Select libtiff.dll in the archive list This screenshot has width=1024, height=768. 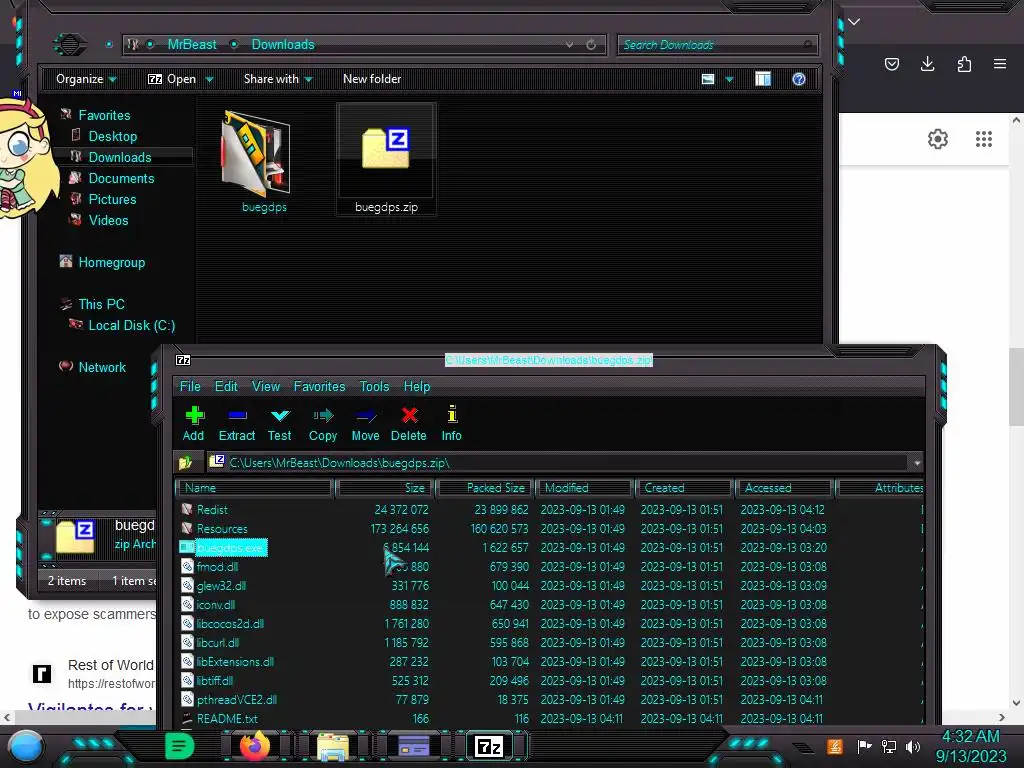coord(215,680)
